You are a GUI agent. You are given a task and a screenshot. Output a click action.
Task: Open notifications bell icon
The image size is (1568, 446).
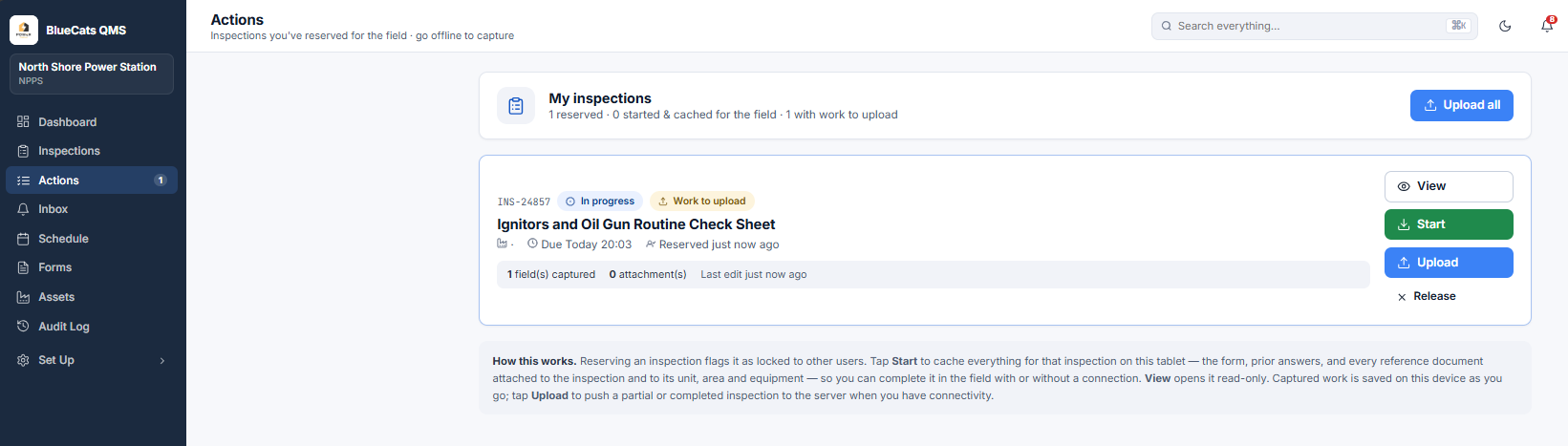(1547, 26)
